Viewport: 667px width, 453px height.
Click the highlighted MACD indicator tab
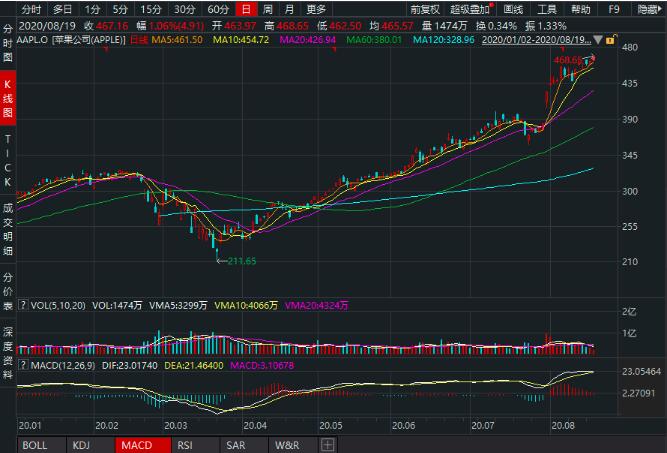143,445
